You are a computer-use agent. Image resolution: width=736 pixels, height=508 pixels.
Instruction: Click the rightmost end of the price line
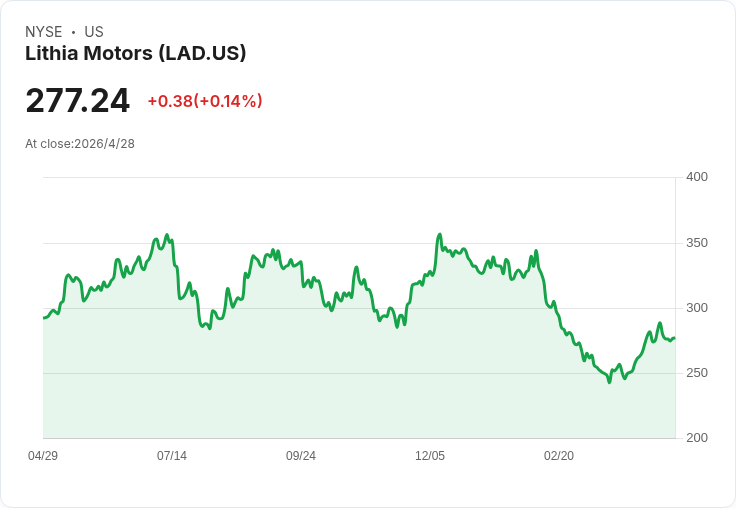point(674,338)
